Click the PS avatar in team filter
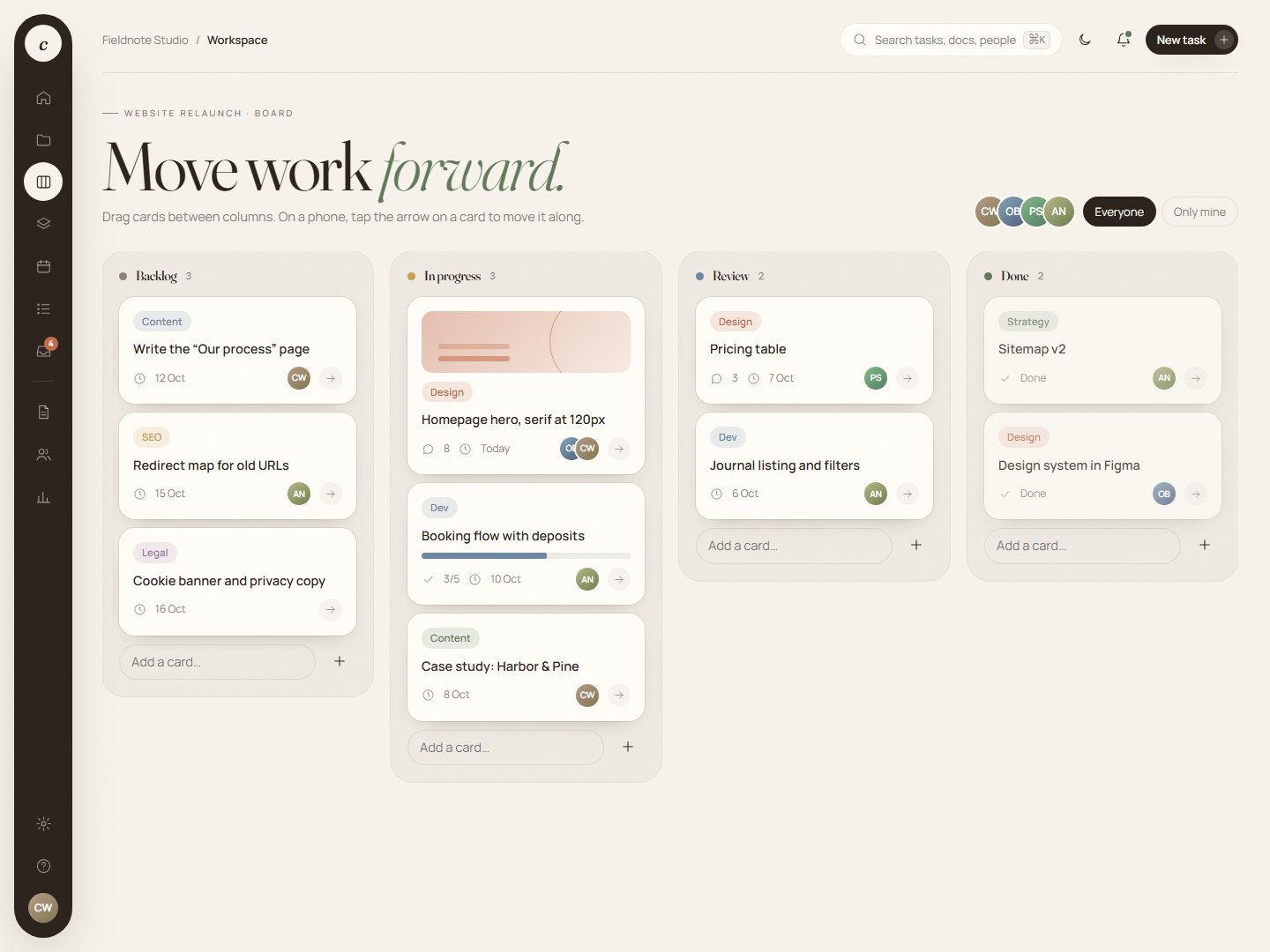Viewport: 1270px width, 952px height. click(x=1035, y=212)
